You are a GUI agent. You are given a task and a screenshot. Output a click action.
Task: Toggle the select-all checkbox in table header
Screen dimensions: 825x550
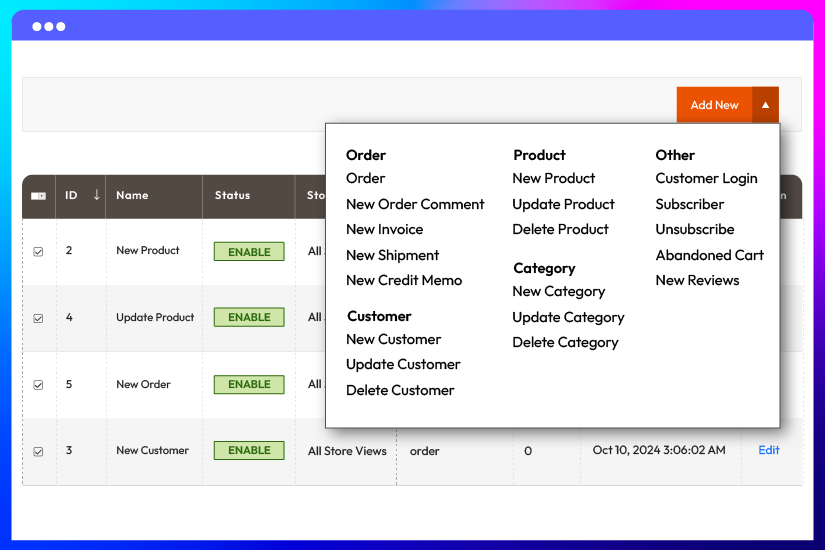pos(38,196)
